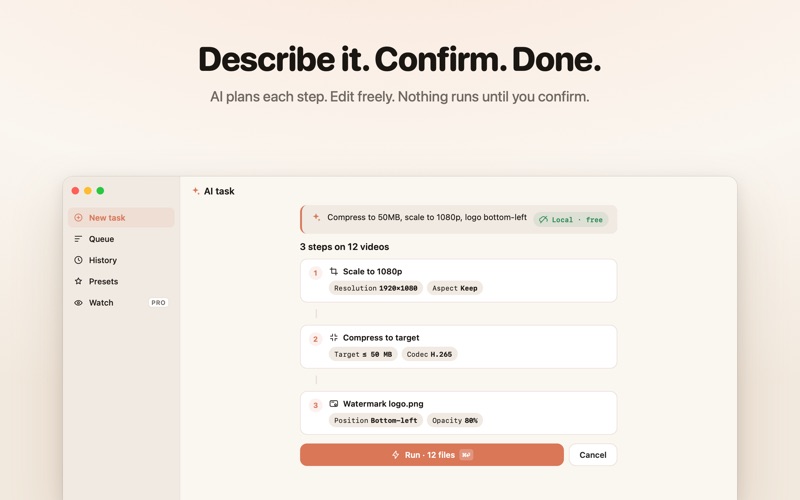Screen dimensions: 800x500
Task: Click the Presets star icon
Action: coord(78,281)
